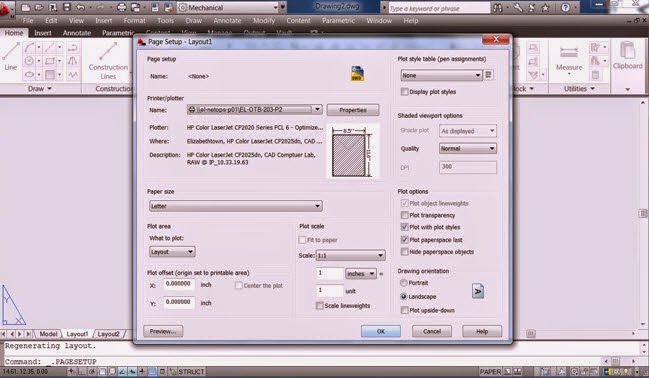Click the star Favorites icon

coord(546,7)
